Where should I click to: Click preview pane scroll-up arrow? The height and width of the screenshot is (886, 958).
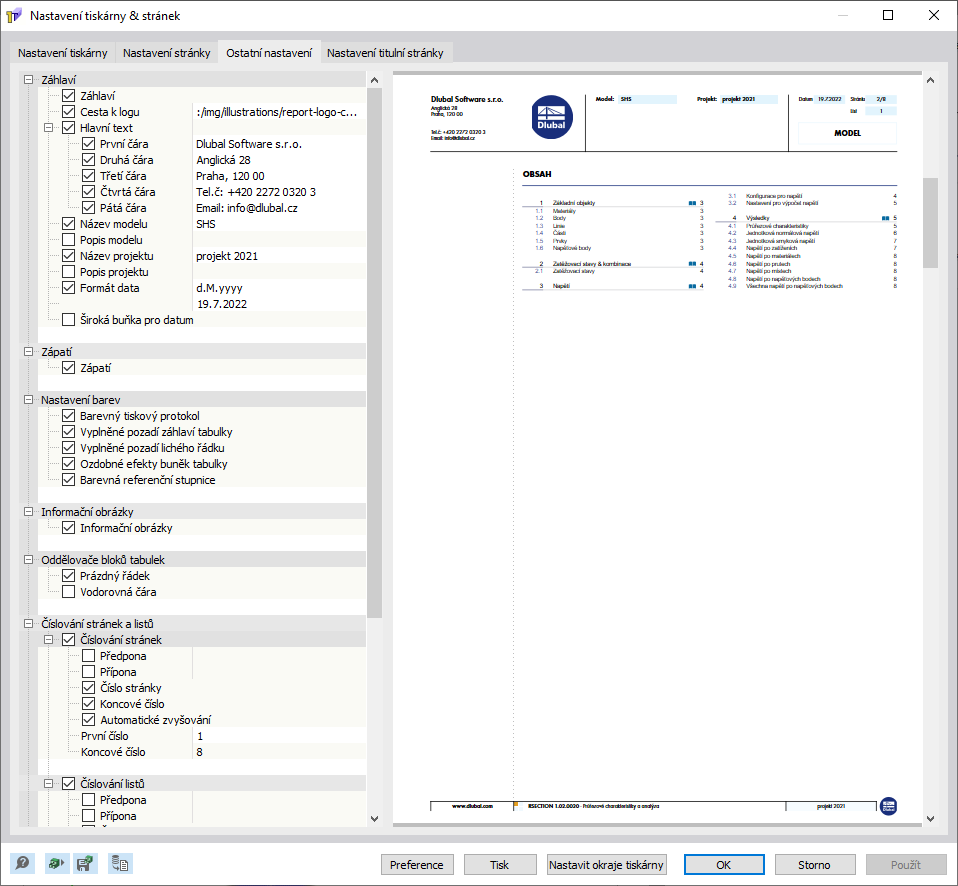[930, 80]
